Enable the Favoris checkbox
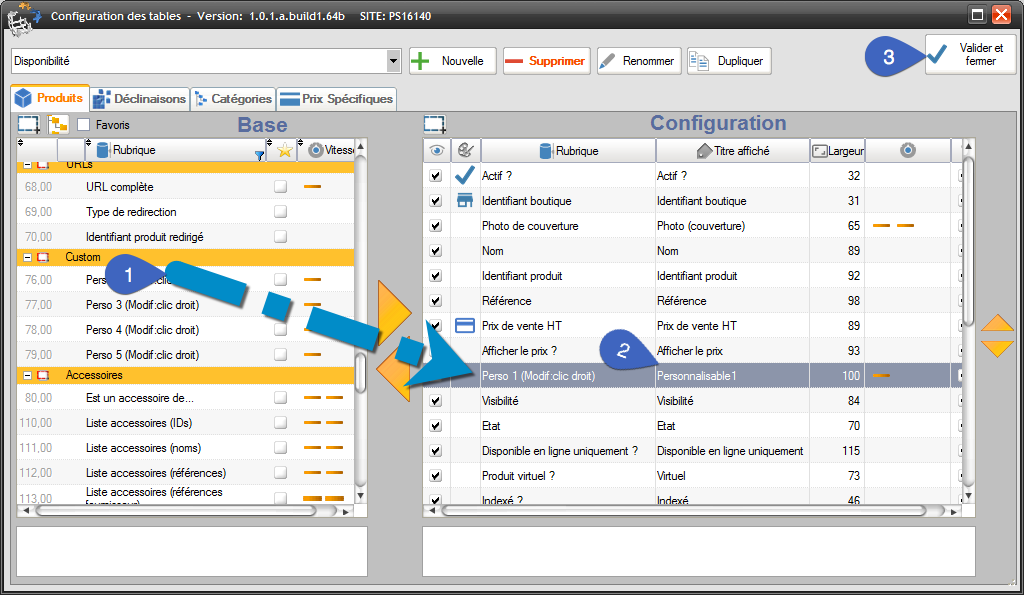The image size is (1024, 595). pyautogui.click(x=84, y=125)
